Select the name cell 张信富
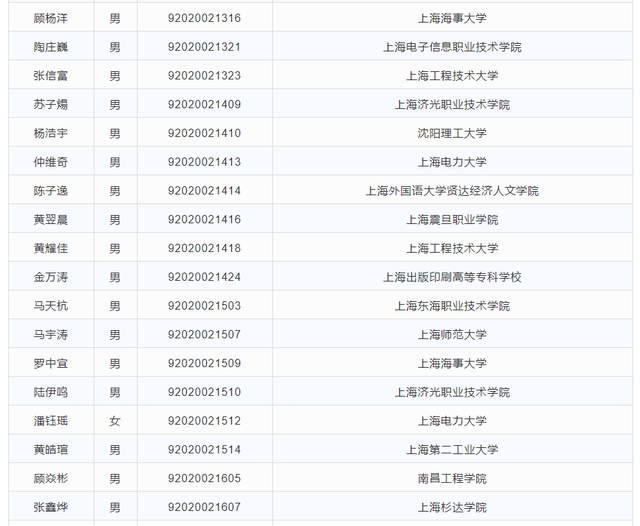640x526 pixels. click(x=51, y=76)
